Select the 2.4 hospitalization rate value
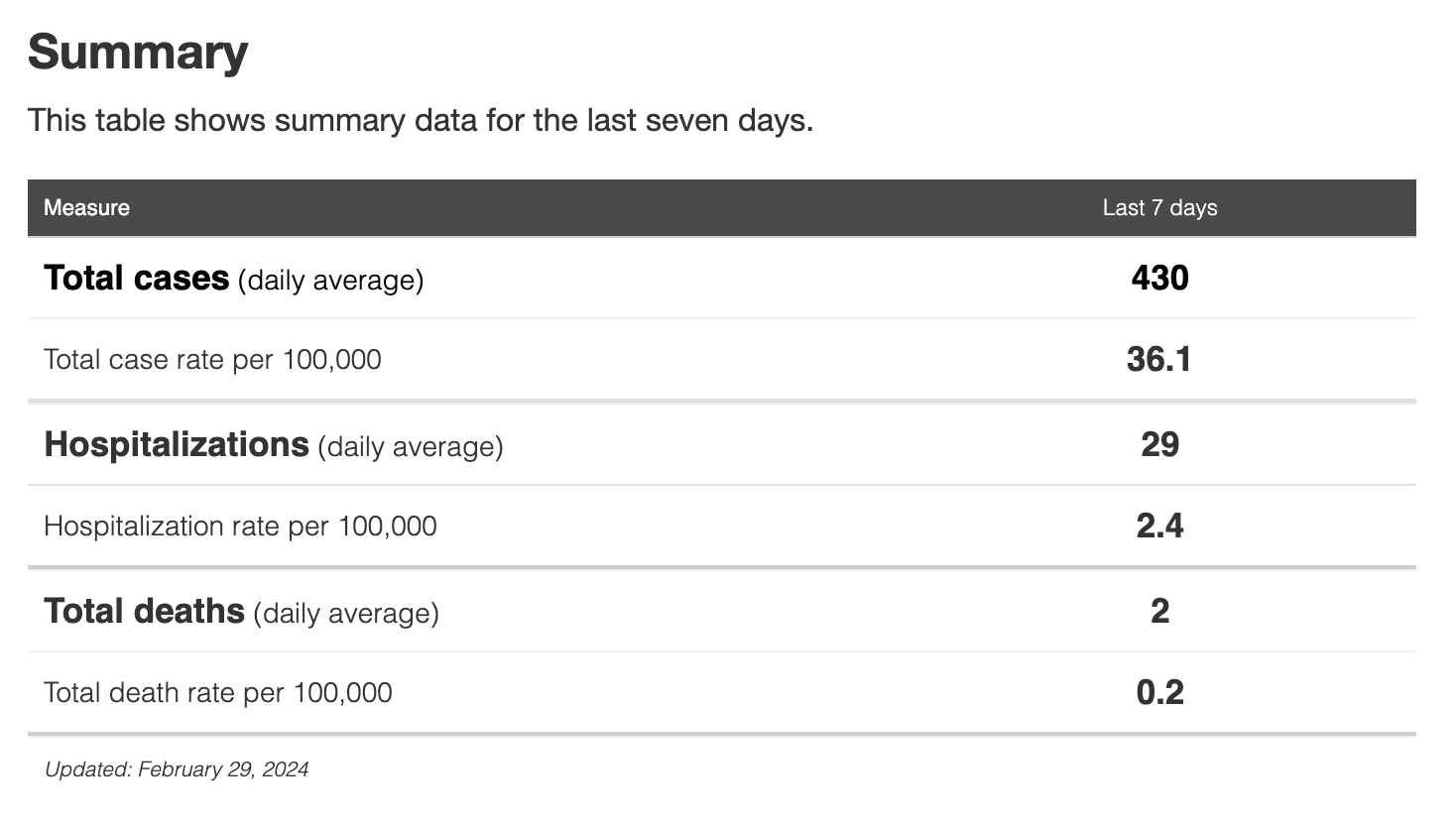1456x823 pixels. (1159, 527)
